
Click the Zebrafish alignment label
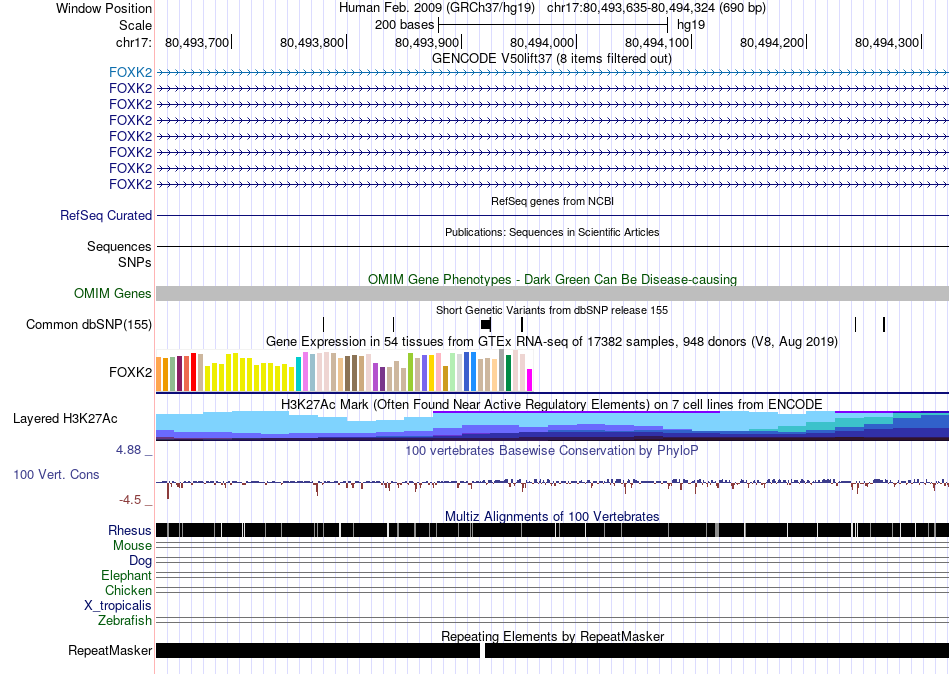tap(125, 621)
